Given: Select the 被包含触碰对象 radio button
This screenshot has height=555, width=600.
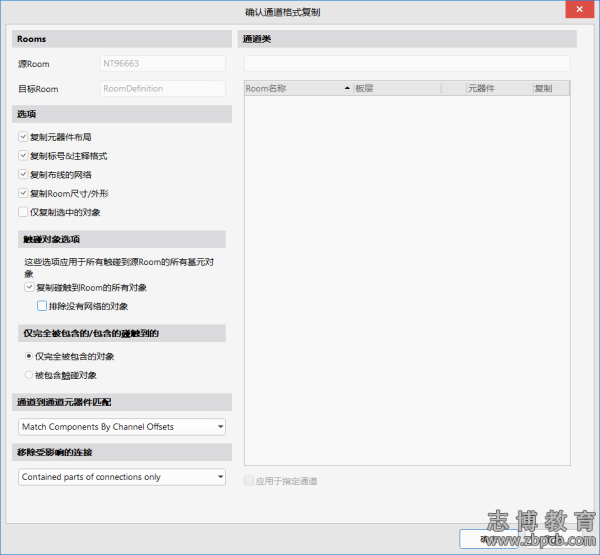Looking at the screenshot, I should 29,375.
